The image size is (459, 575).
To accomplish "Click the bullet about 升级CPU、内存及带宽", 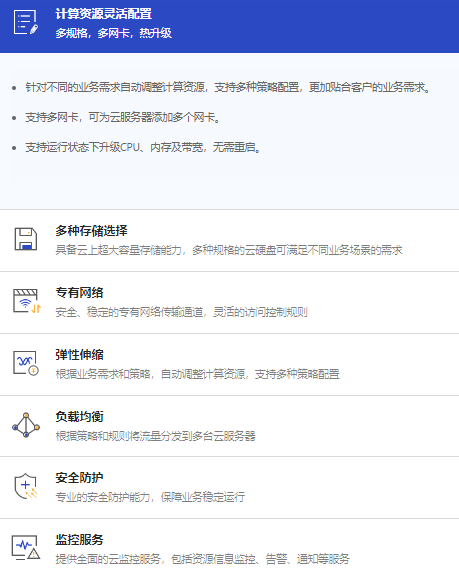I will pyautogui.click(x=143, y=147).
